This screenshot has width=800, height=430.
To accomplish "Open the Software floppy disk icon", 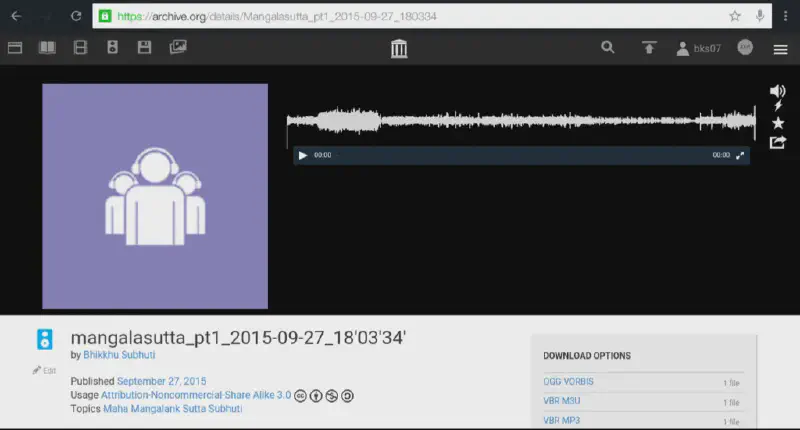I will coord(144,47).
